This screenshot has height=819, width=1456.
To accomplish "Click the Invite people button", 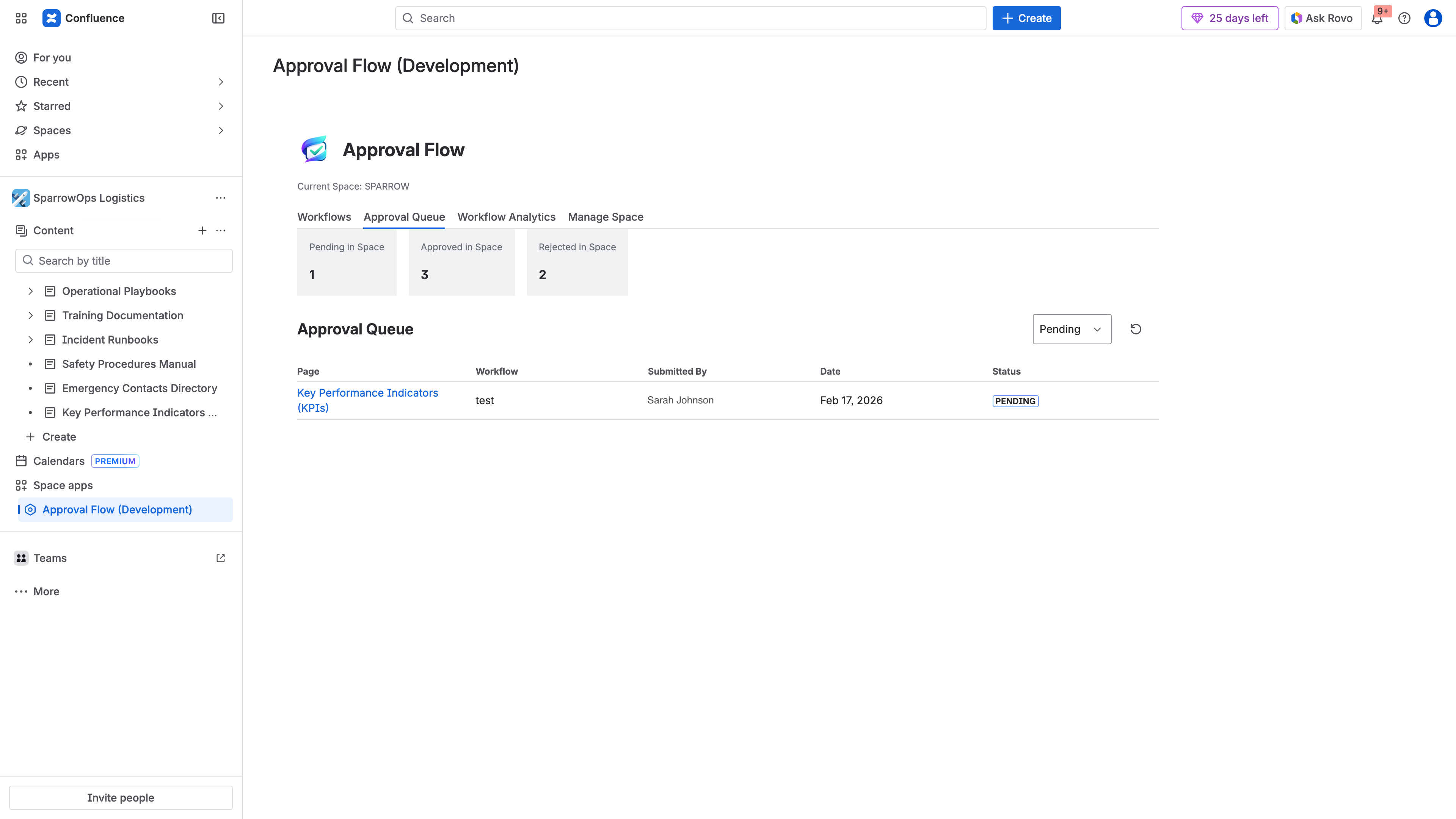I will pos(121,797).
